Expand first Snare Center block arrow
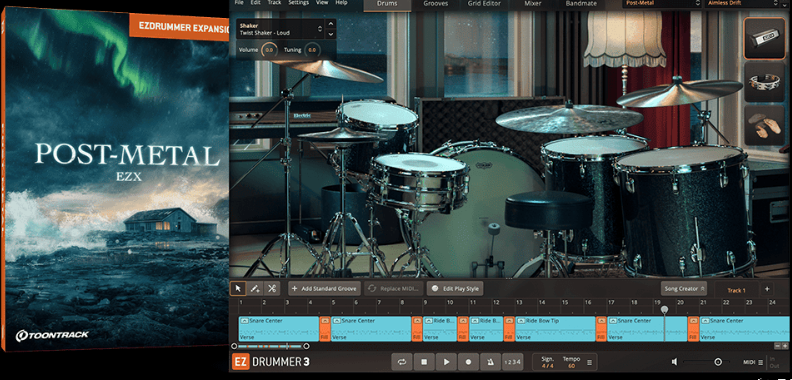This screenshot has height=380, width=792. tap(243, 320)
